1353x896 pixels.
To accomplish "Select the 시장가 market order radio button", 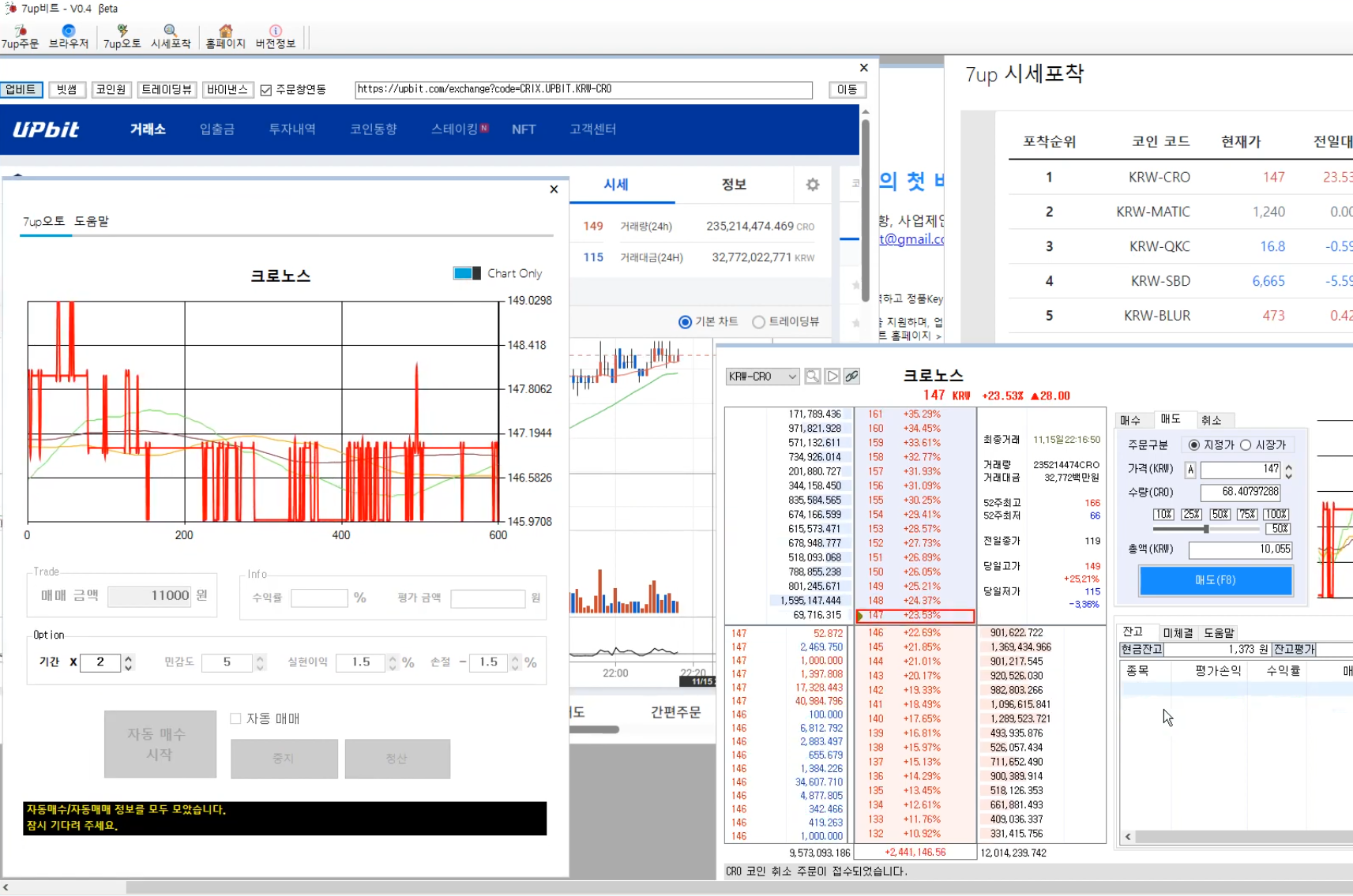I will coord(1246,445).
